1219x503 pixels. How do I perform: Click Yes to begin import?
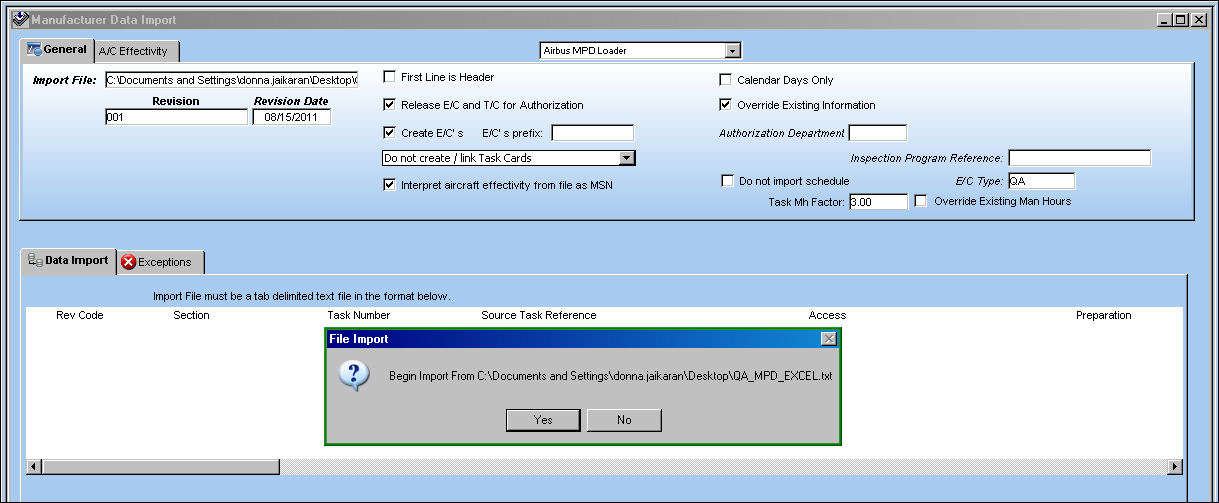pos(543,420)
